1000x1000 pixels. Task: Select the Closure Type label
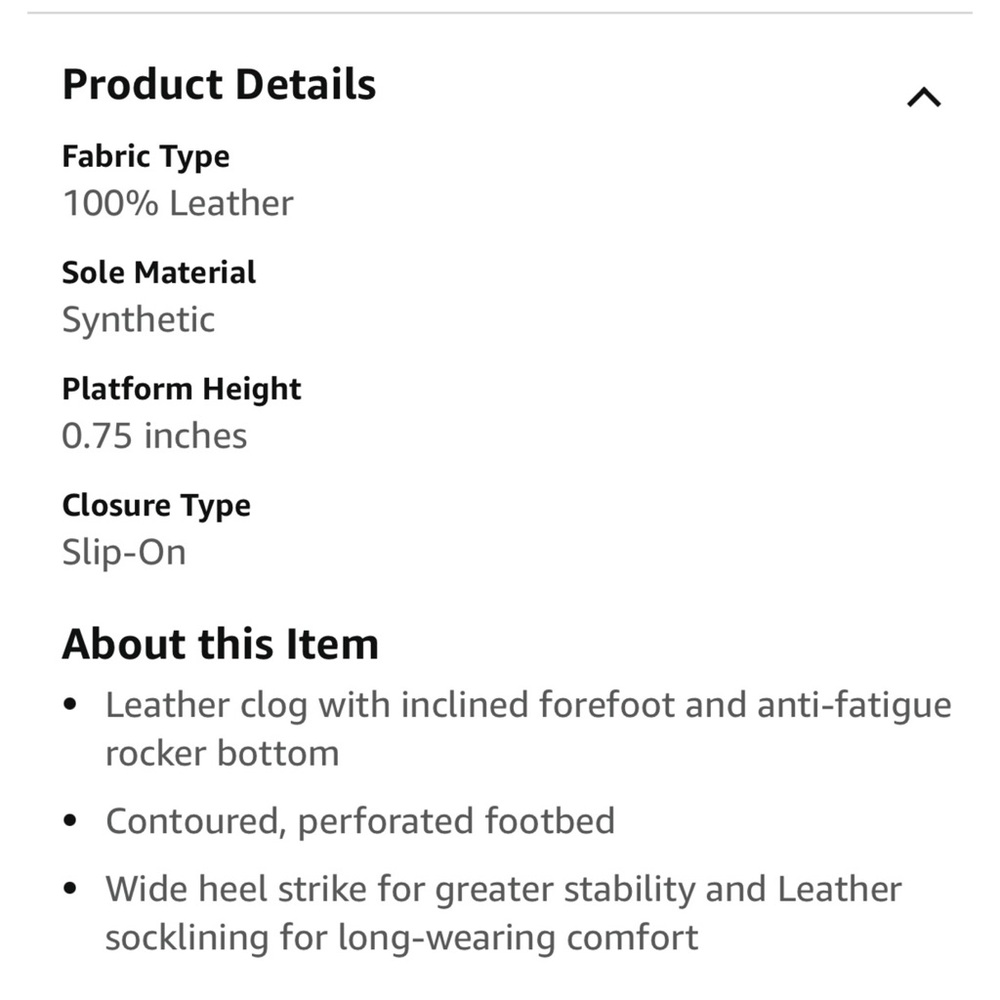(x=156, y=506)
